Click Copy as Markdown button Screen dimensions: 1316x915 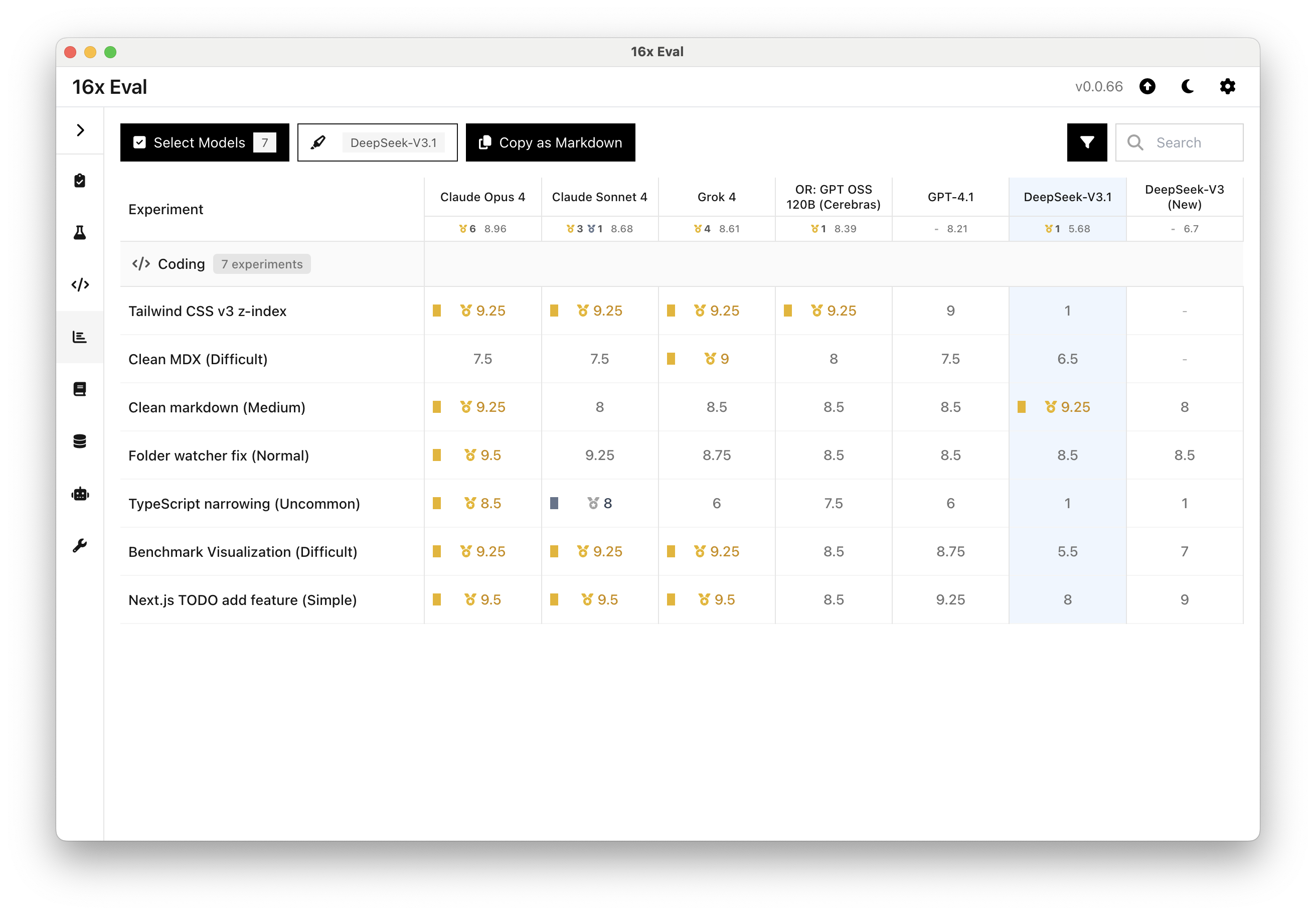coord(550,142)
